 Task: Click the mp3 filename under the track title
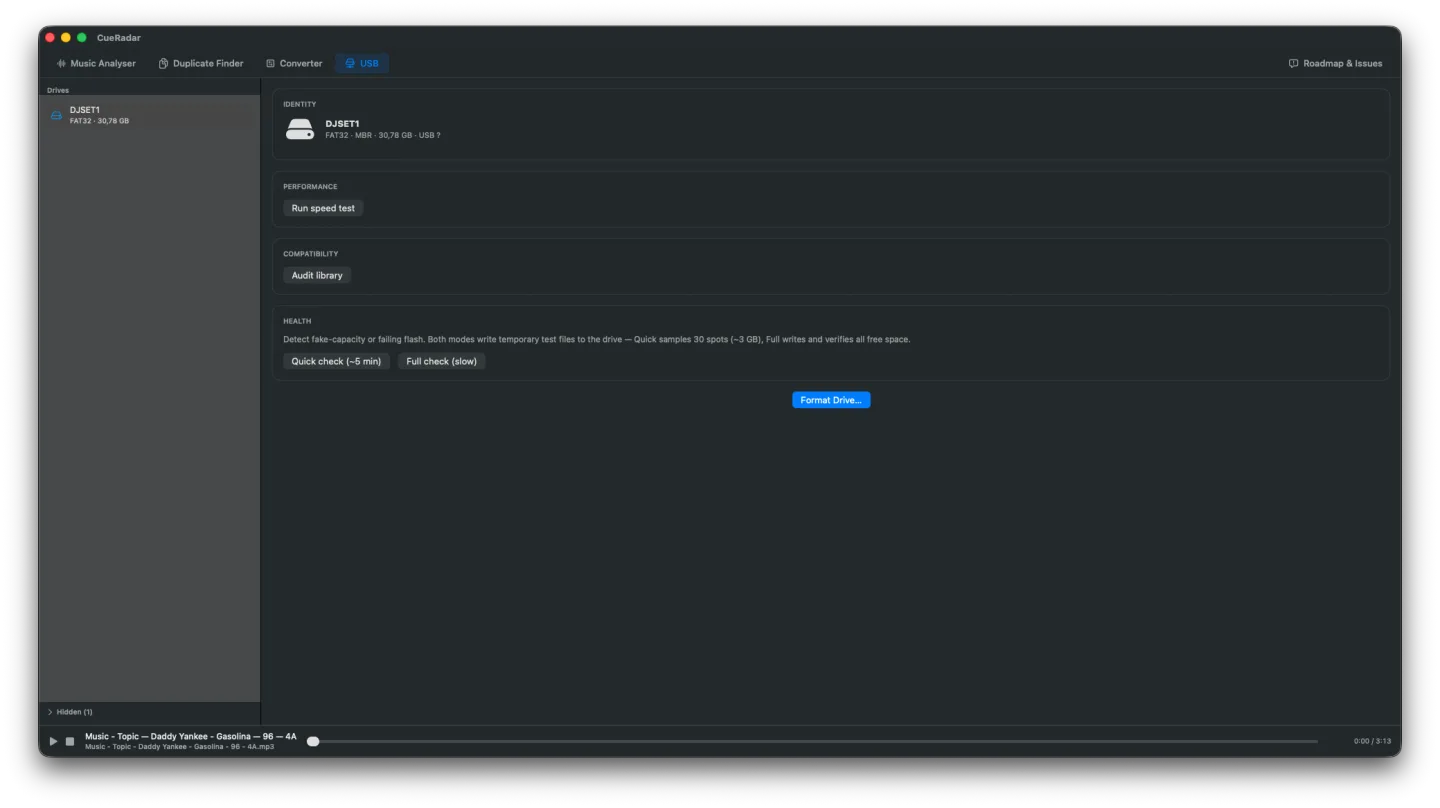click(179, 747)
